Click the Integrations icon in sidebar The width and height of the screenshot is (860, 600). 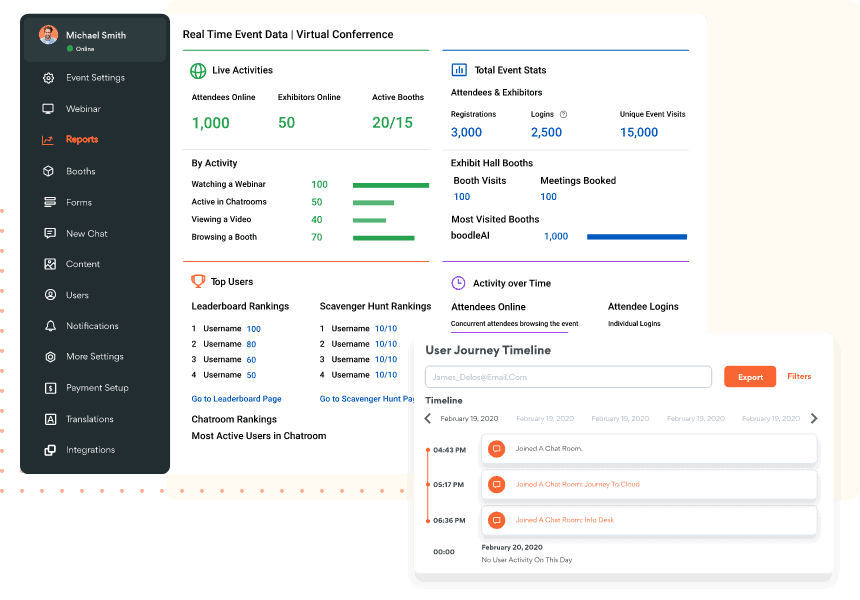point(49,450)
